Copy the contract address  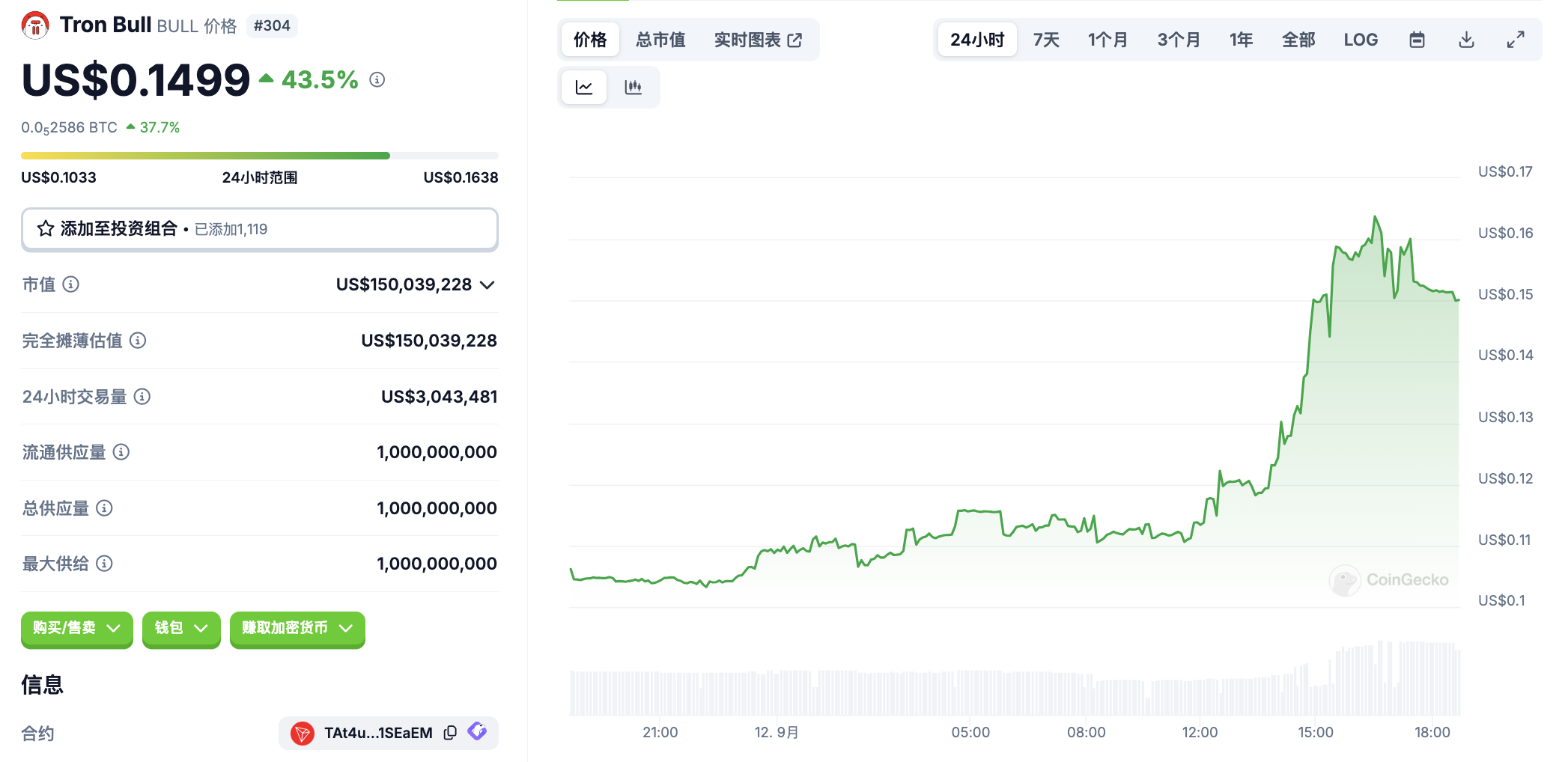pyautogui.click(x=450, y=733)
